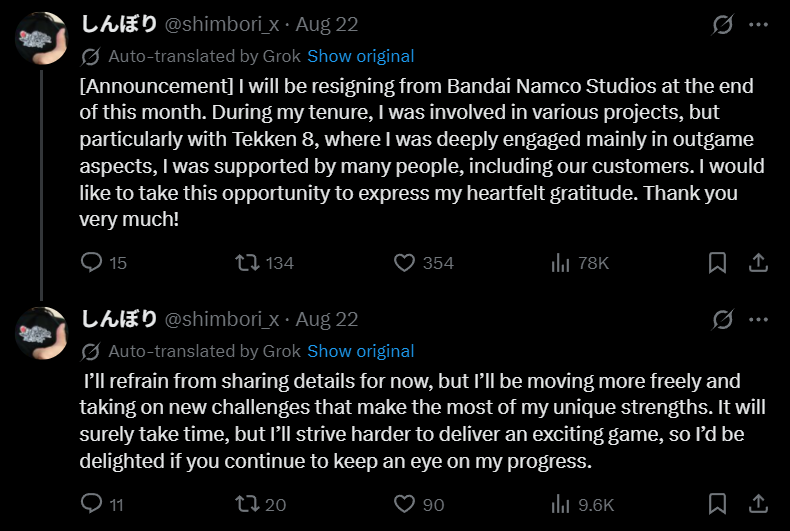Share the second tweet via share icon
790x531 pixels.
click(758, 504)
